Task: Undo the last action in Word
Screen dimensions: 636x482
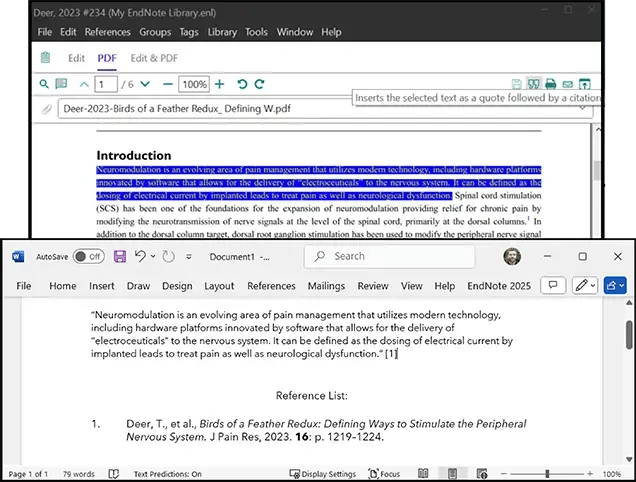Action: point(140,256)
